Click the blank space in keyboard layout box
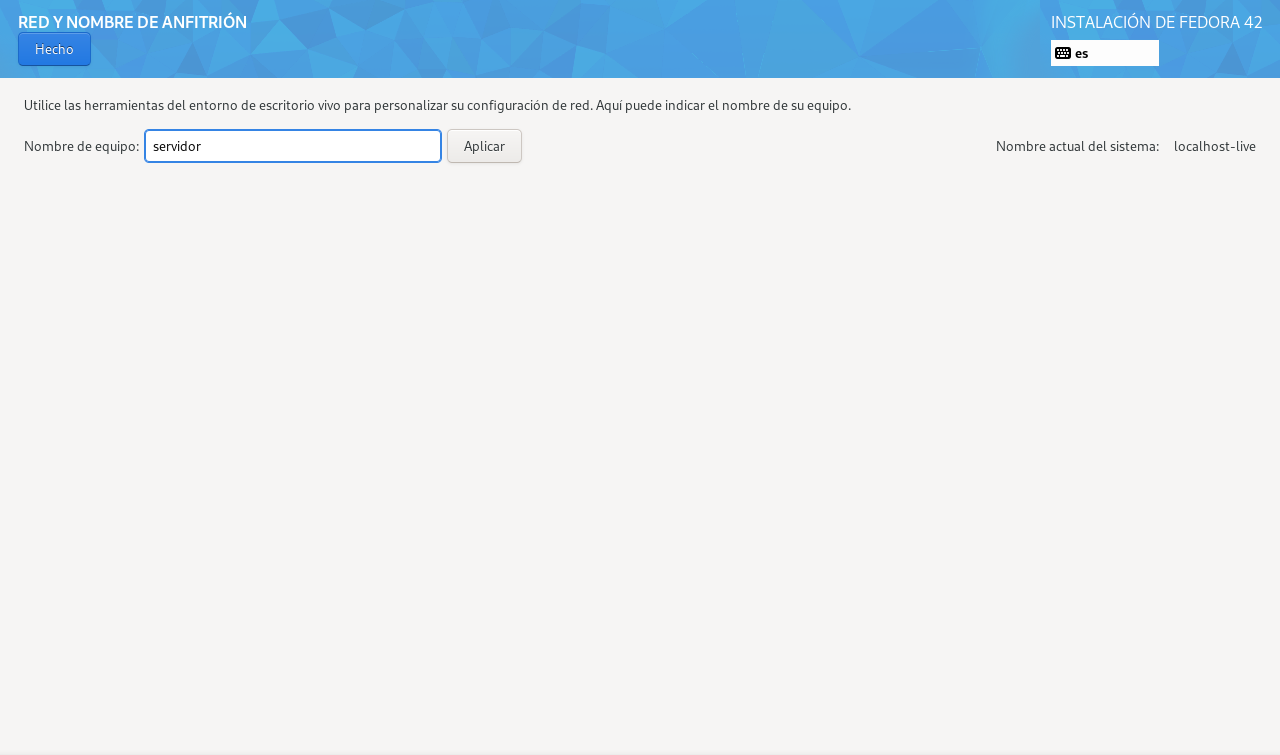 (1125, 53)
